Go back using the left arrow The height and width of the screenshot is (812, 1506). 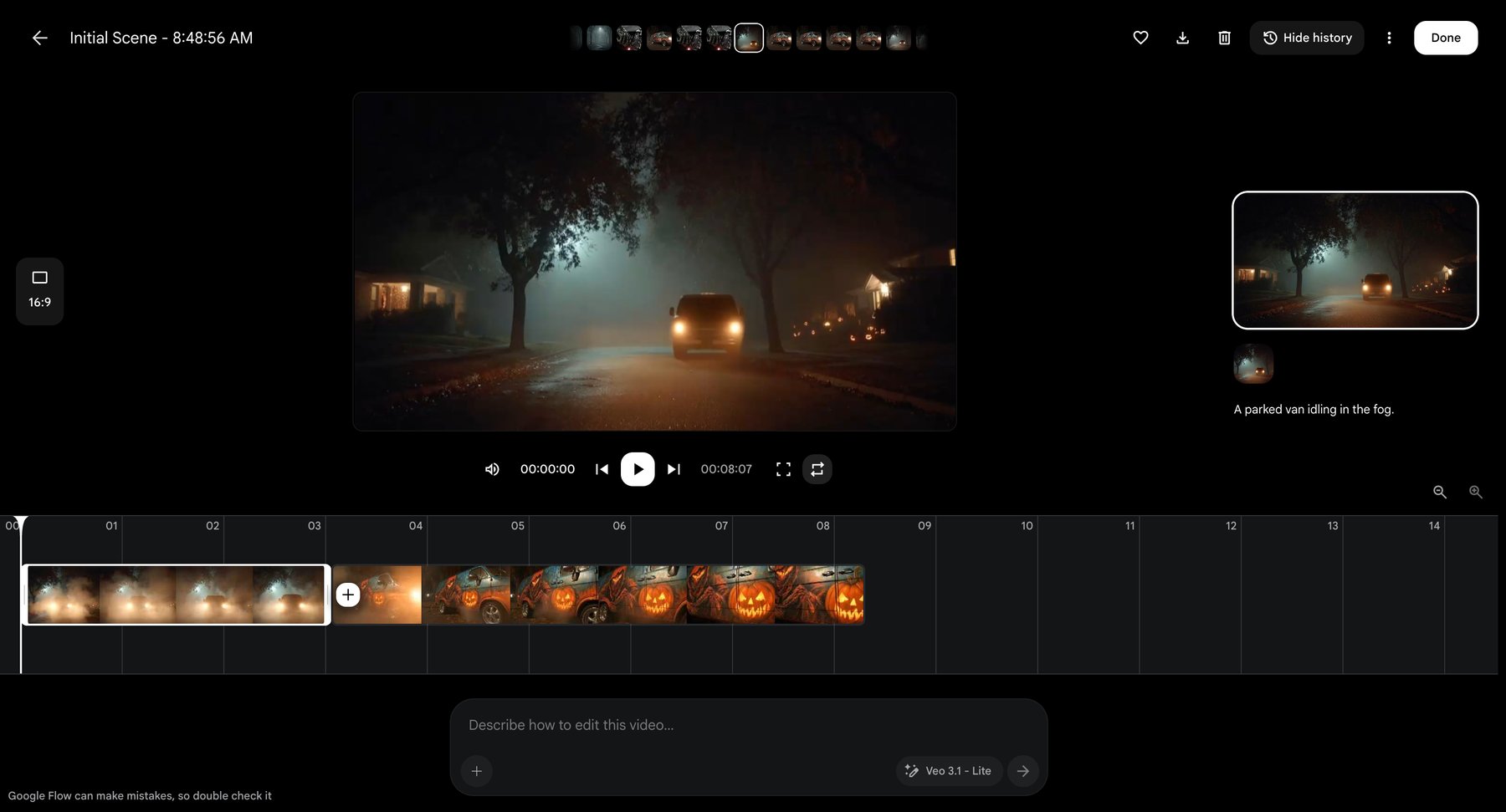(39, 38)
